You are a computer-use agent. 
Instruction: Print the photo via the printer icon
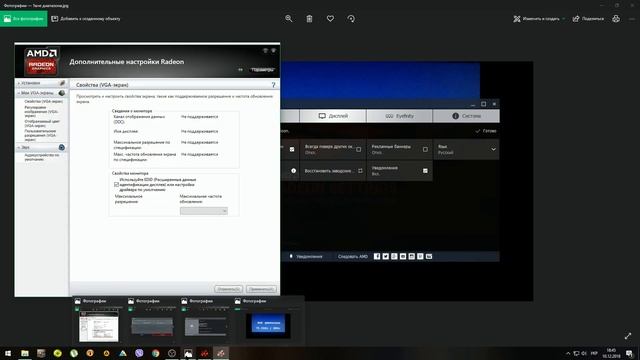616,19
